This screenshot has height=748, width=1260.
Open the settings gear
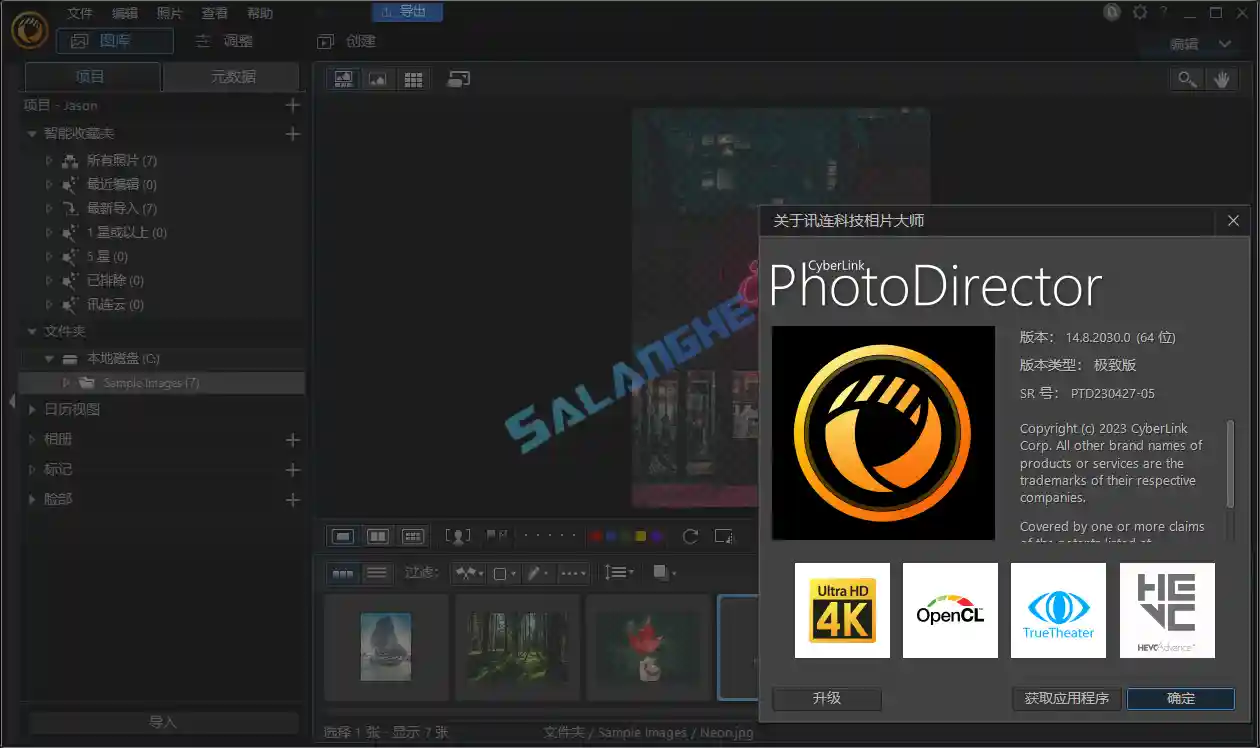(x=1139, y=13)
